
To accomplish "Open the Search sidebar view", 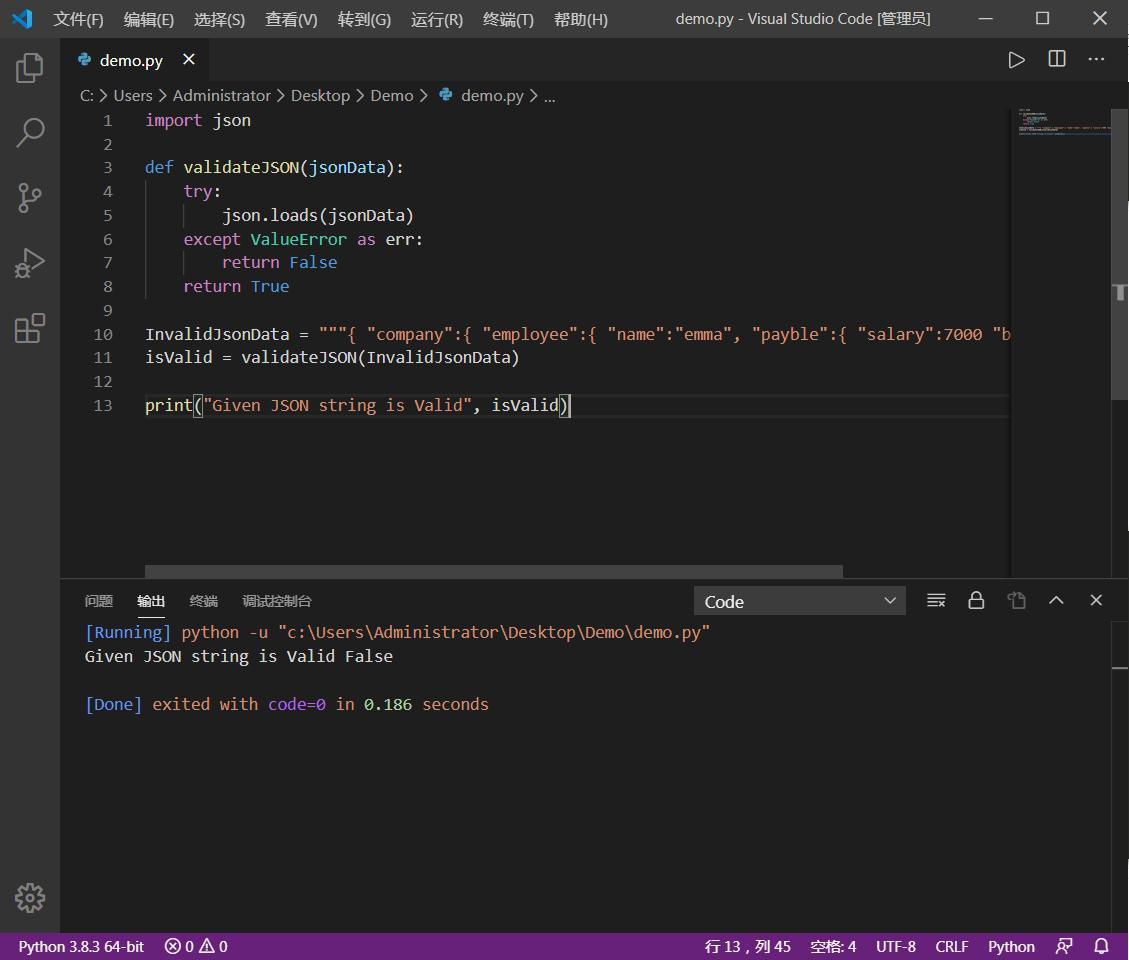I will coord(29,132).
